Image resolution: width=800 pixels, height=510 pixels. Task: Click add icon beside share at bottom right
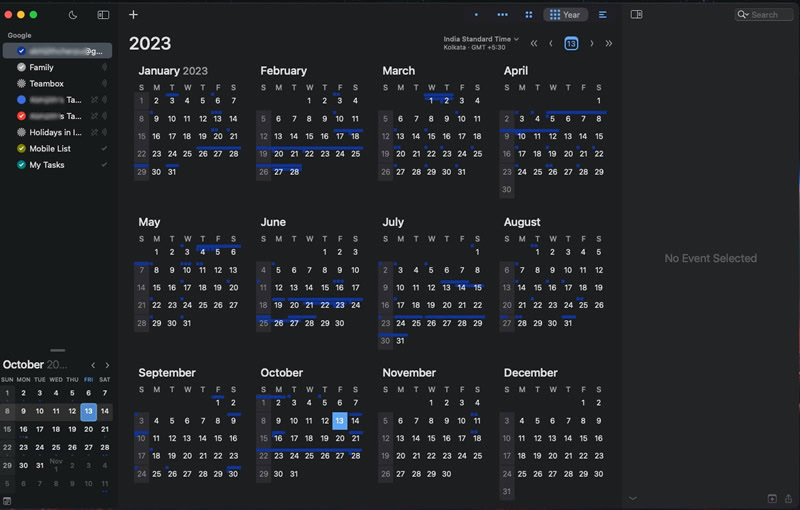[x=772, y=498]
